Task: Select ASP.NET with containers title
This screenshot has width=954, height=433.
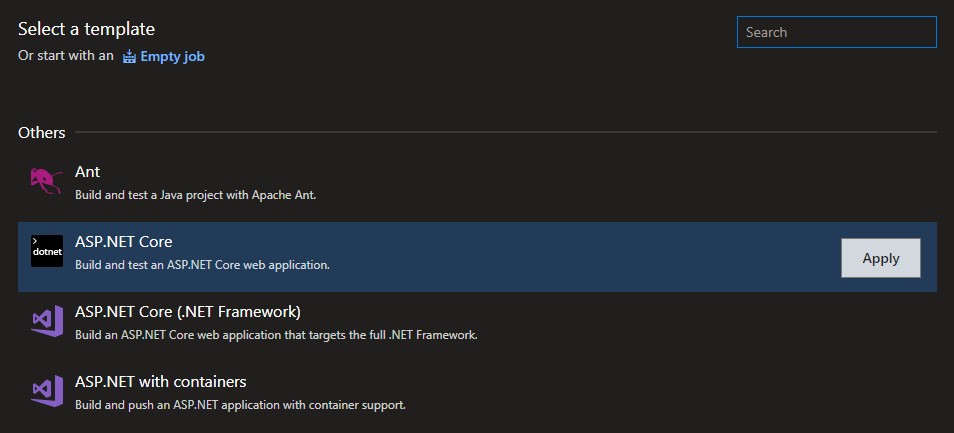Action: click(x=161, y=382)
